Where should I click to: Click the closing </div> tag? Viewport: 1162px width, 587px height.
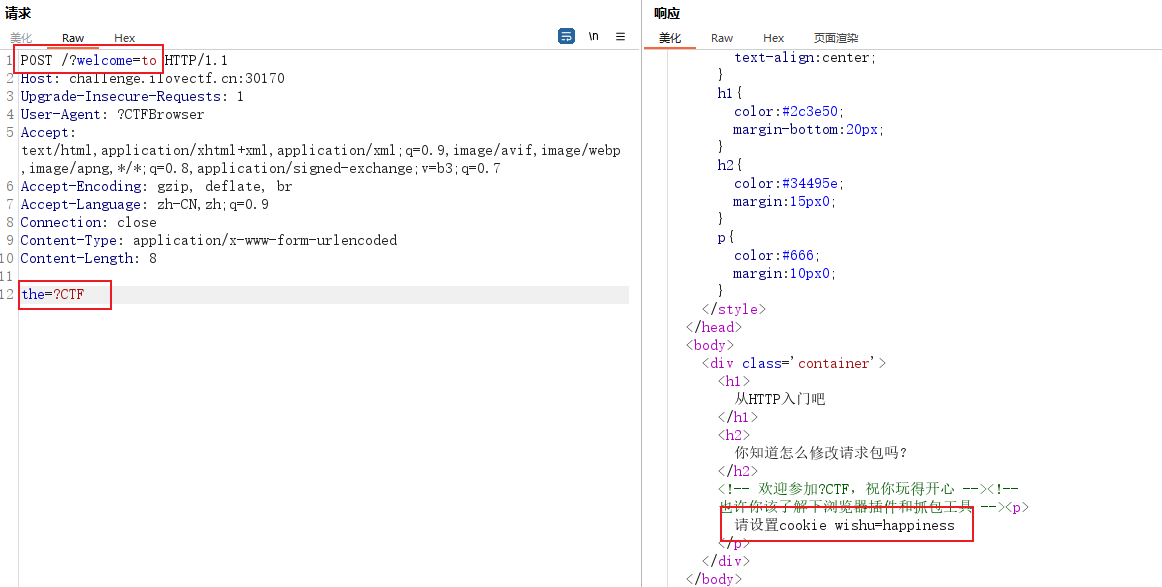726,561
